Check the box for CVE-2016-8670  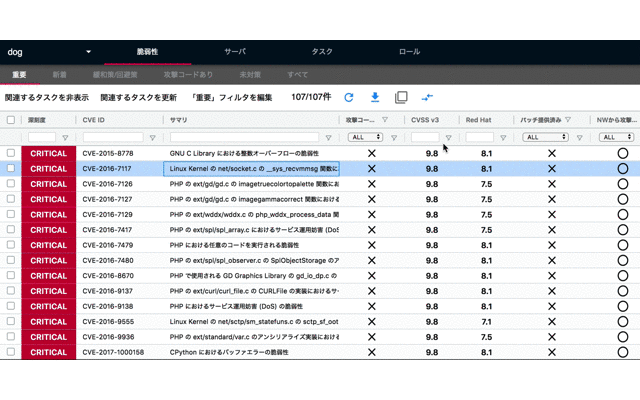click(x=11, y=276)
